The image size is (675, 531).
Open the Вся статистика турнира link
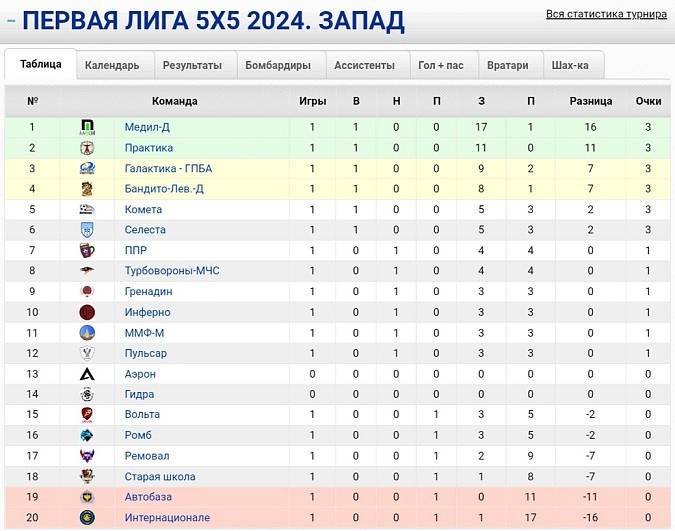606,14
